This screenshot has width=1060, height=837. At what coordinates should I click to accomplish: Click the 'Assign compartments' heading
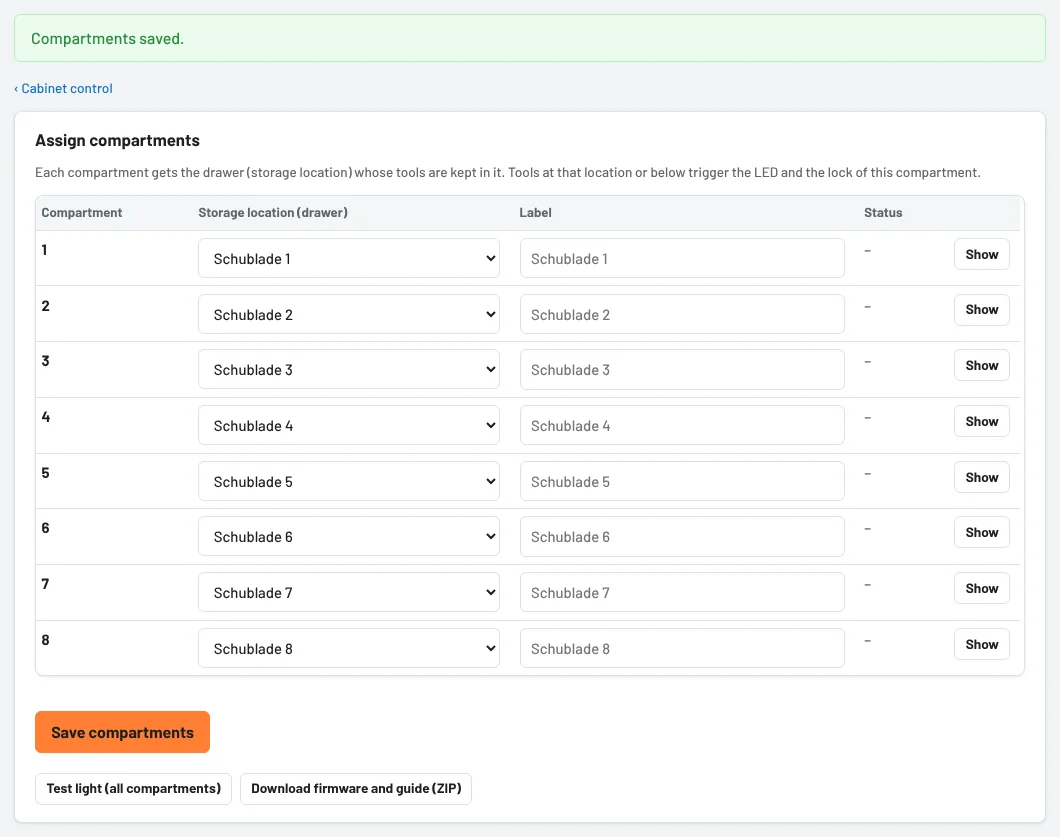tap(118, 141)
